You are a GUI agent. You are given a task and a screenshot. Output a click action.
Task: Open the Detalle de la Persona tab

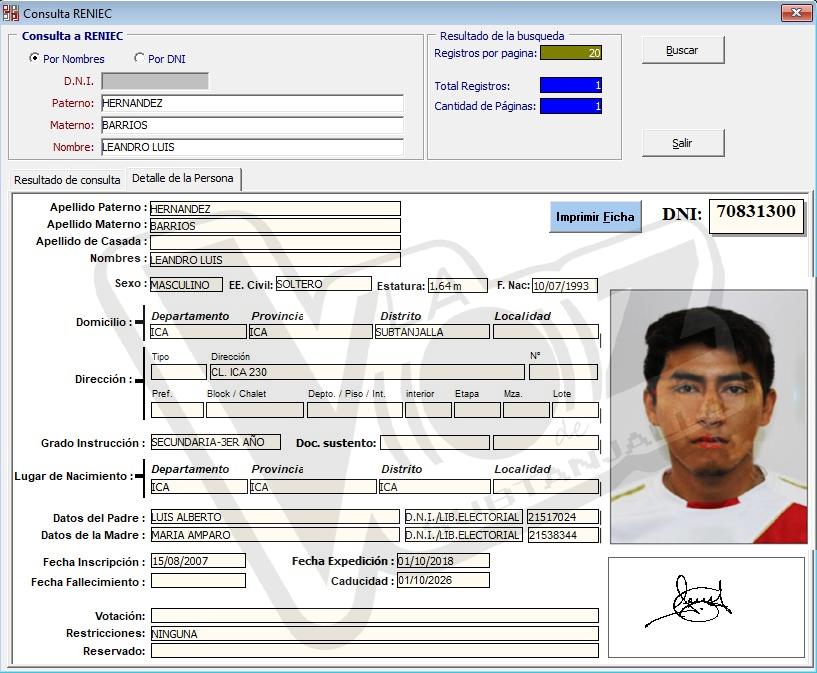[183, 179]
